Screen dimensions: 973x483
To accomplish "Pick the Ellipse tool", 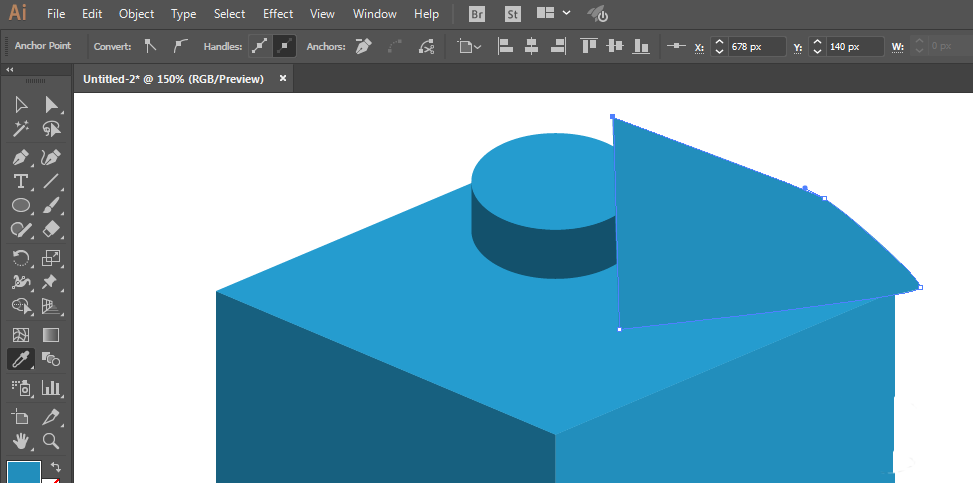I will pos(21,205).
